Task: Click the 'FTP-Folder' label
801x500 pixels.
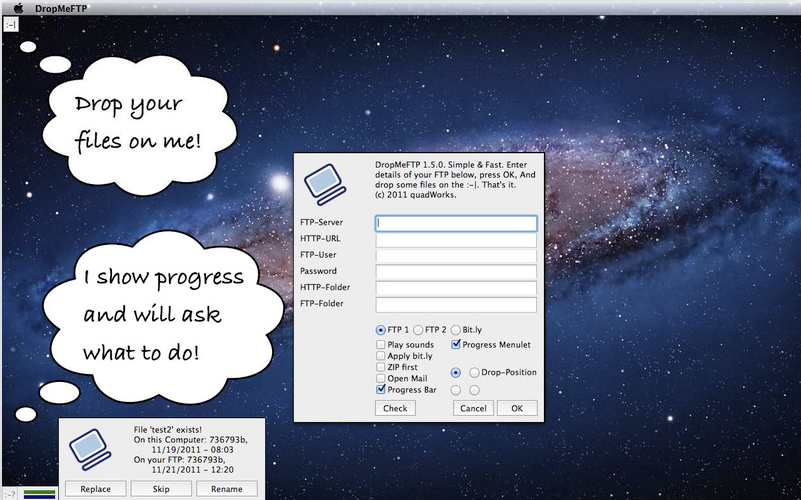Action: point(322,303)
